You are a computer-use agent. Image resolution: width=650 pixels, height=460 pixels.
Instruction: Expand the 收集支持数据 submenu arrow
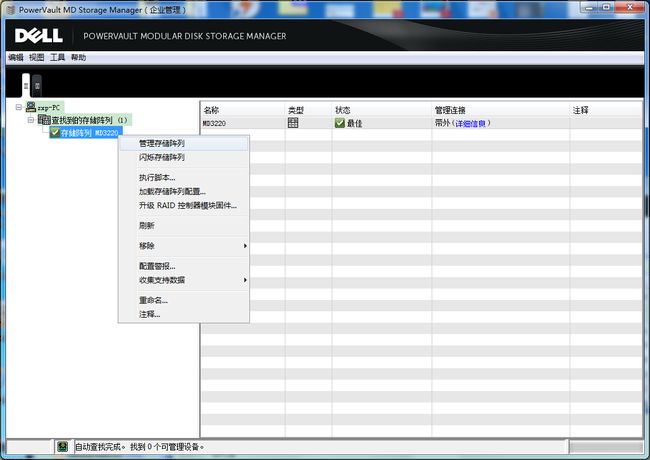coord(245,280)
